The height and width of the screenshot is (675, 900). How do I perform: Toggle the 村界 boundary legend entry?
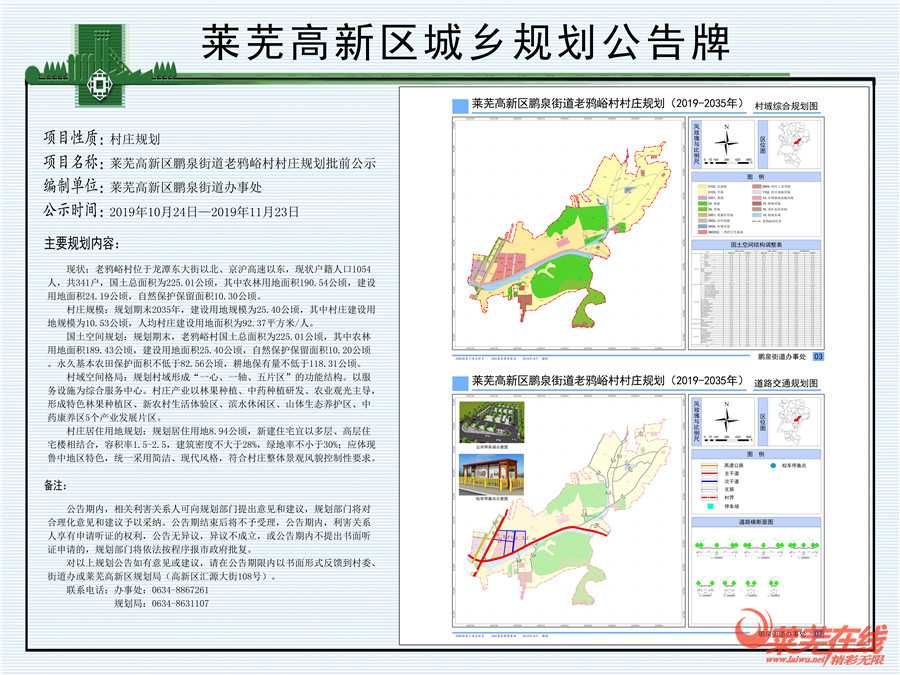pyautogui.click(x=723, y=497)
